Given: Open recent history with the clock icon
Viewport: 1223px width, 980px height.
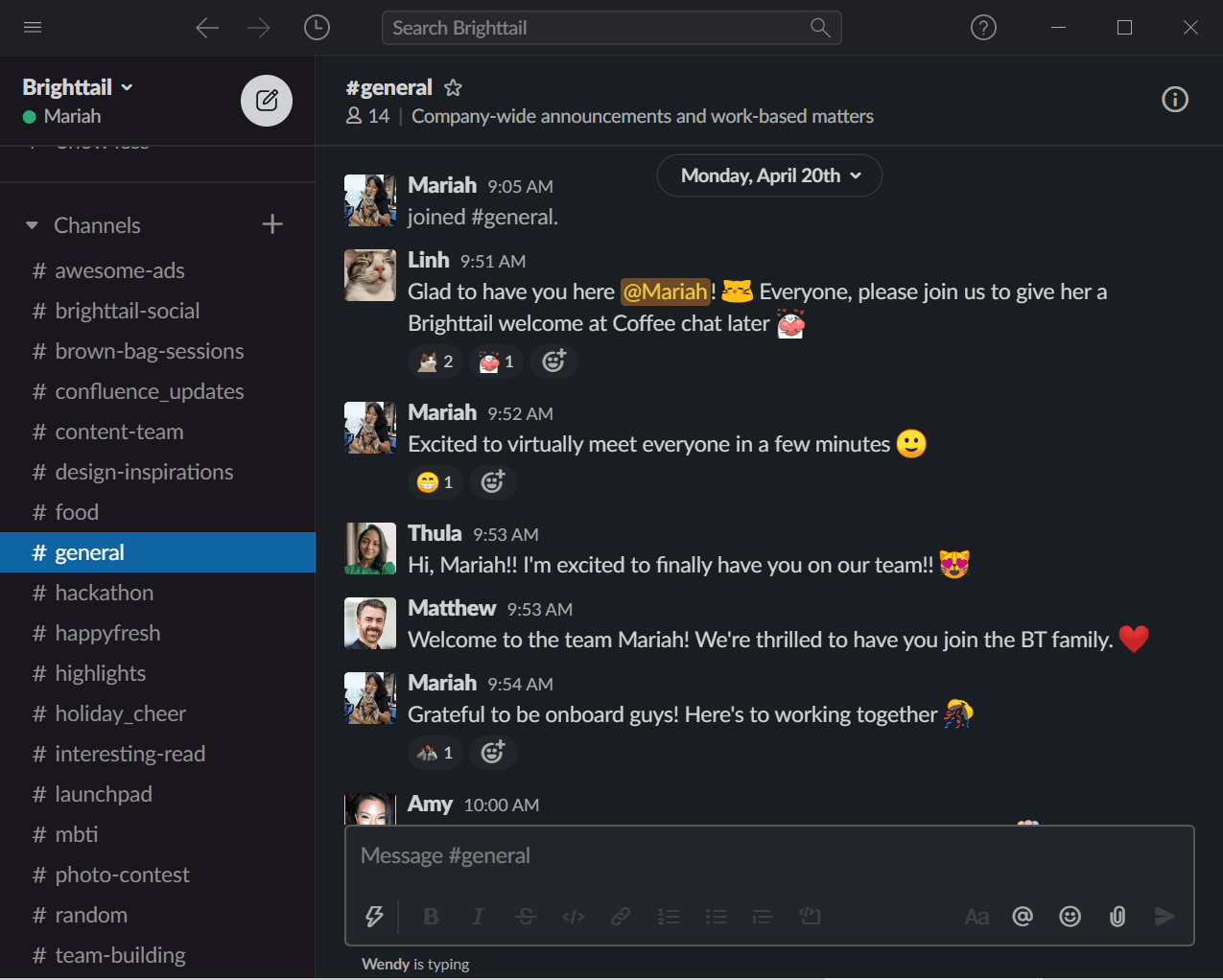Looking at the screenshot, I should [317, 28].
